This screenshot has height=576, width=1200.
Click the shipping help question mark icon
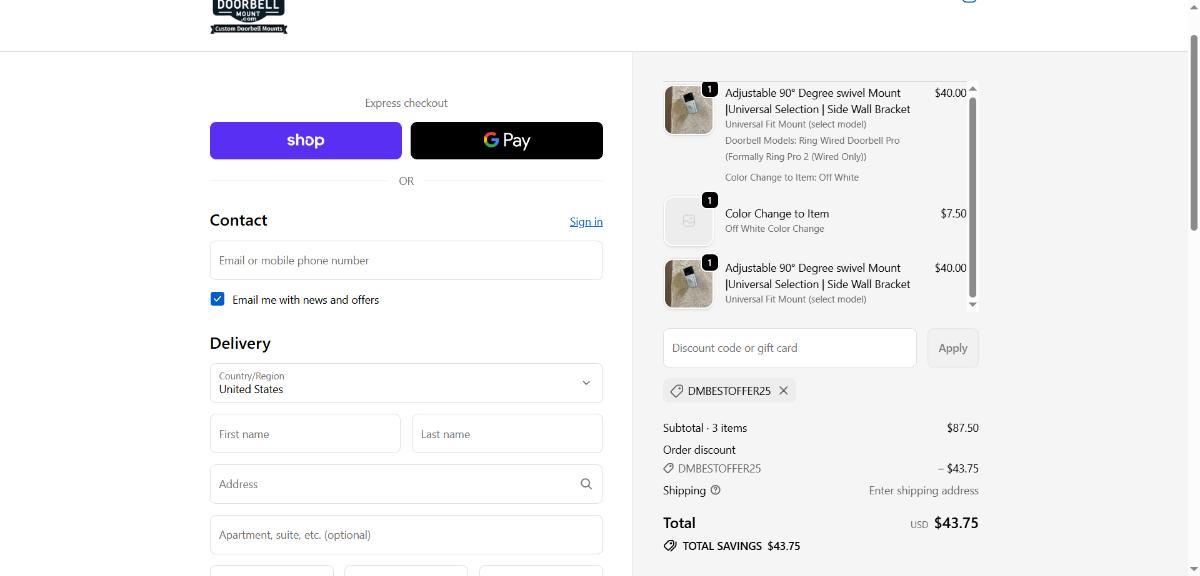(x=715, y=490)
